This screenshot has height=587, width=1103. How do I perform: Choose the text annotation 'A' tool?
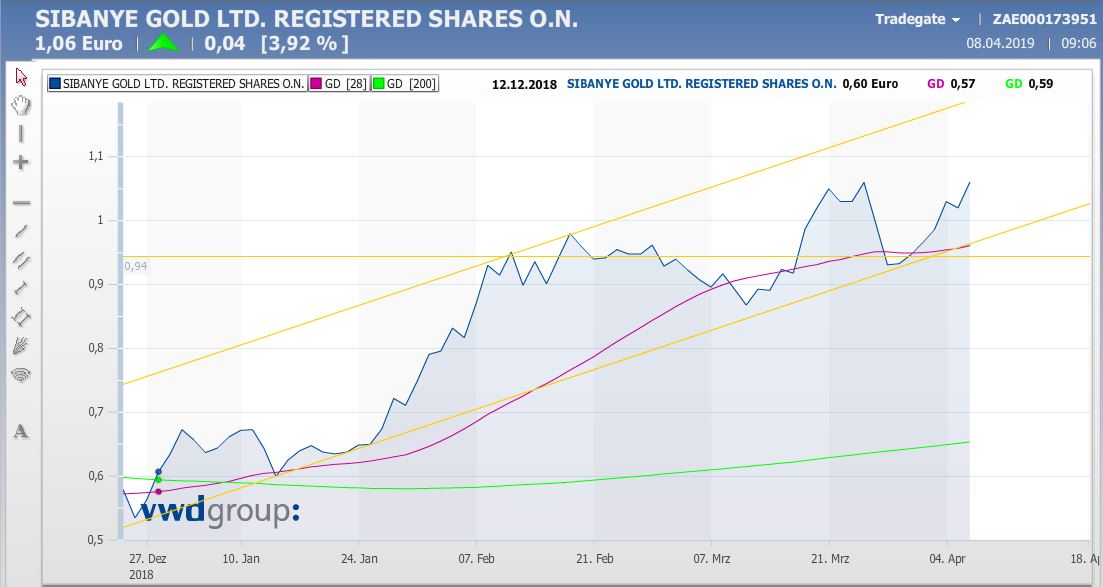21,432
